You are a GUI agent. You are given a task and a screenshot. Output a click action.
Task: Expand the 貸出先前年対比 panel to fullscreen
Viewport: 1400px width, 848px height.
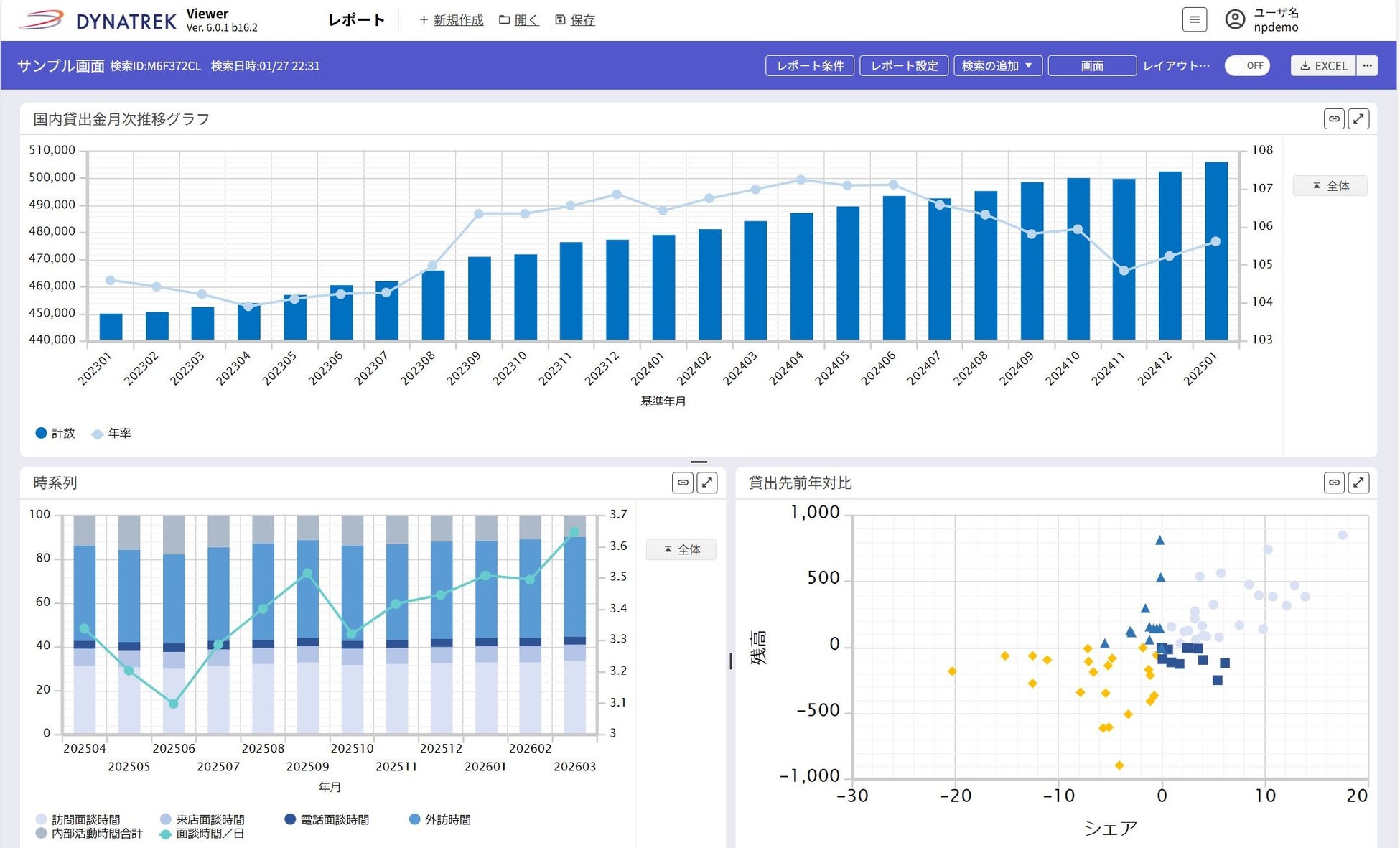[1358, 483]
